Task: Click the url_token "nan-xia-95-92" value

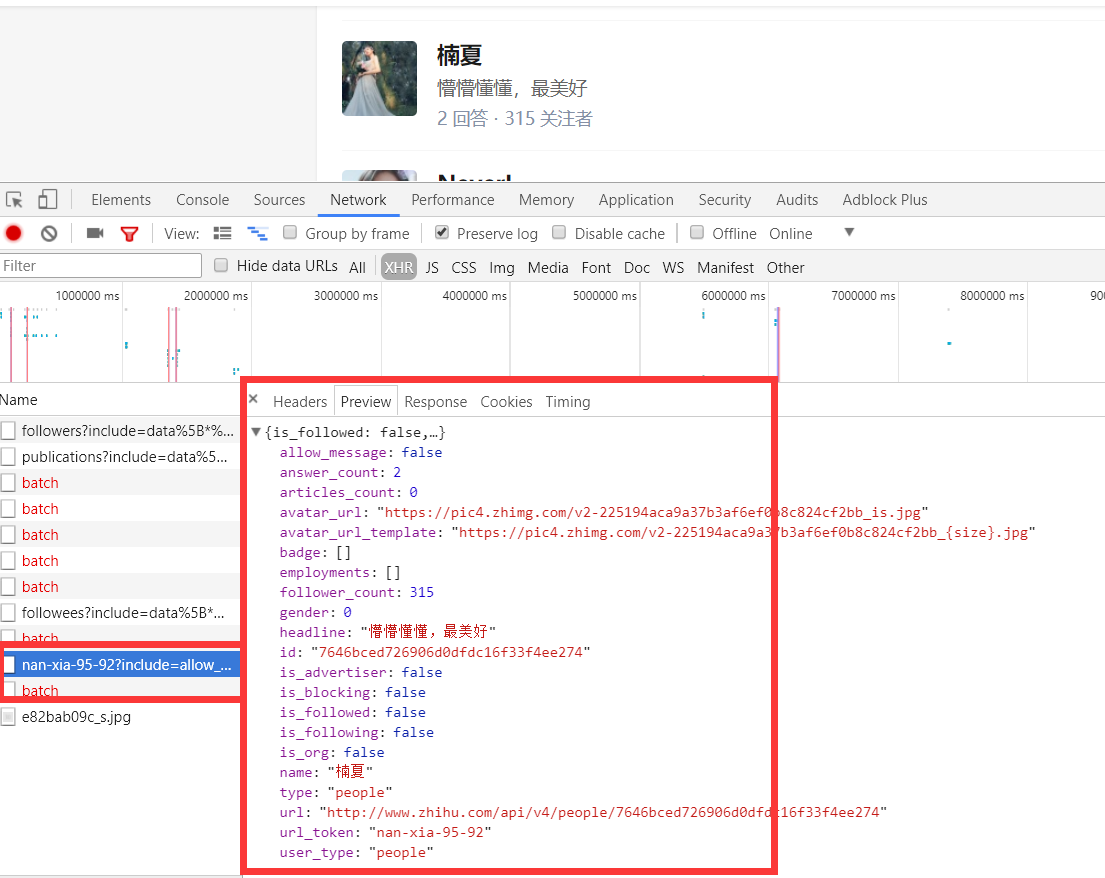Action: (x=430, y=832)
